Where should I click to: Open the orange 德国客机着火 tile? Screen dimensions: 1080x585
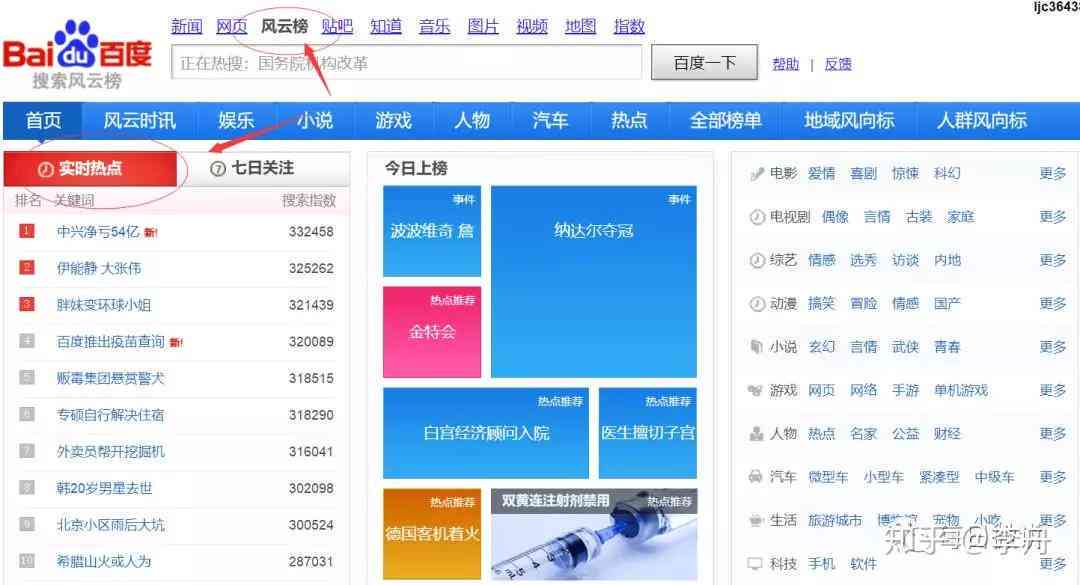point(432,533)
